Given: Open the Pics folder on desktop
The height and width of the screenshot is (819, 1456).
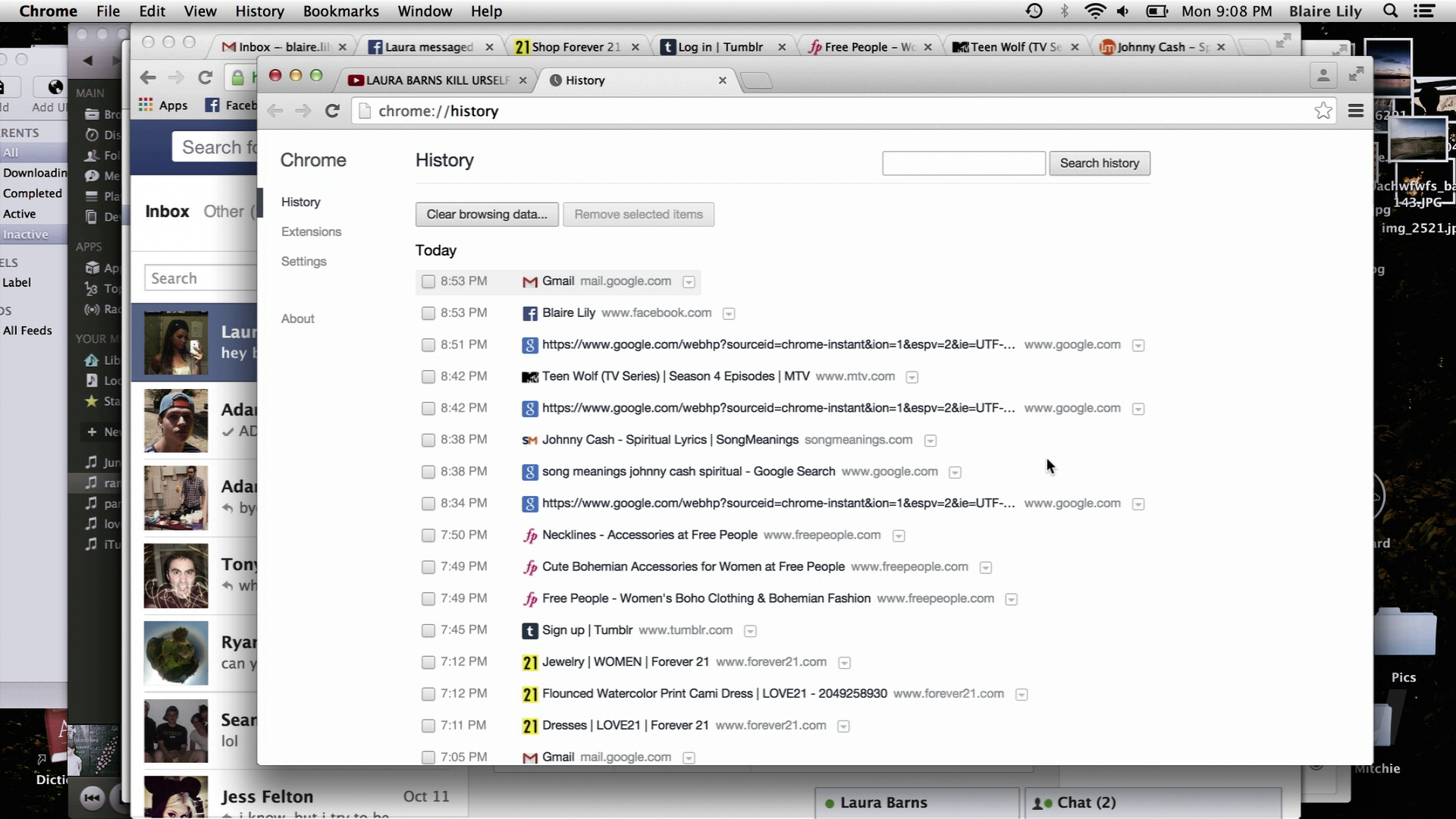Looking at the screenshot, I should click(x=1404, y=643).
